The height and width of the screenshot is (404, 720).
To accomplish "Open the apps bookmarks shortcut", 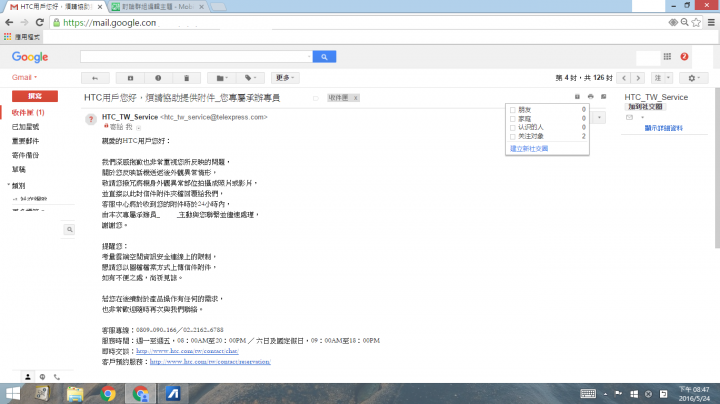I will point(22,37).
